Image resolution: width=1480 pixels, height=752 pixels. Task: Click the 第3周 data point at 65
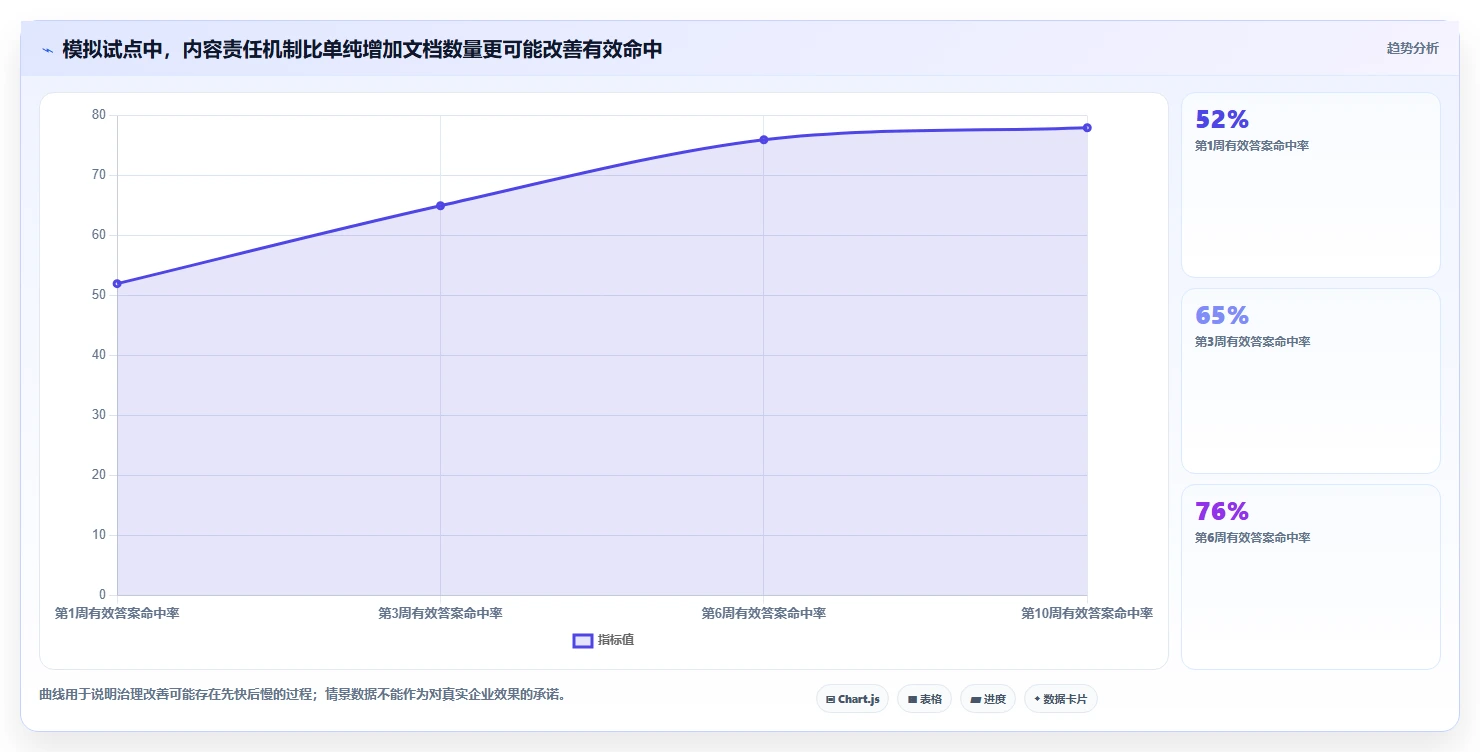(x=440, y=206)
